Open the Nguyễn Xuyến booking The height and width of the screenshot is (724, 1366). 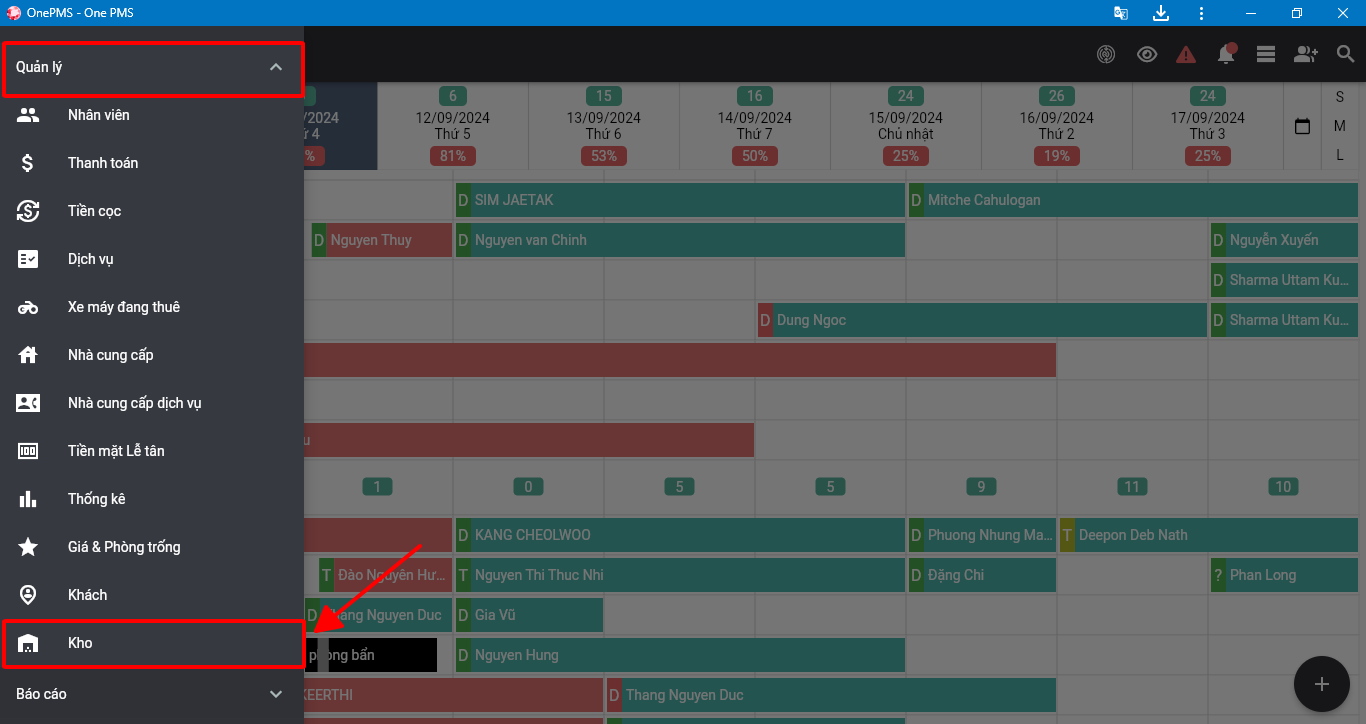(1284, 240)
